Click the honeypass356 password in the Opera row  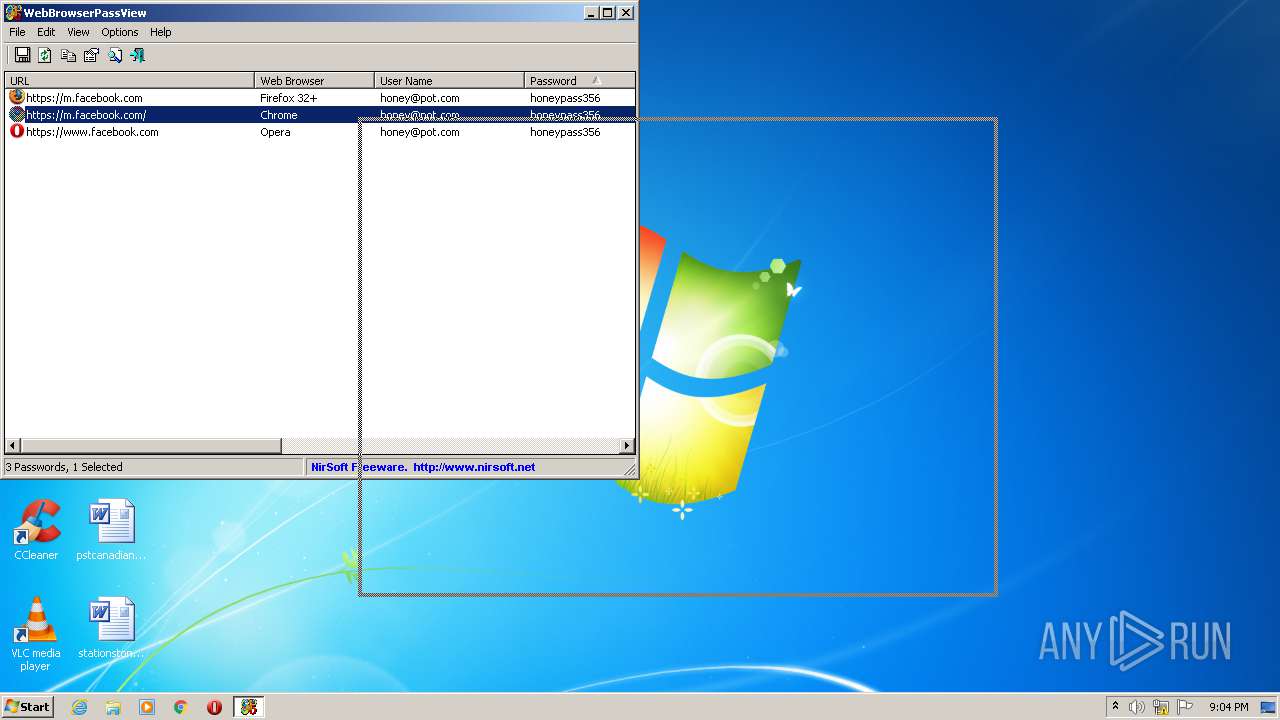tap(565, 132)
